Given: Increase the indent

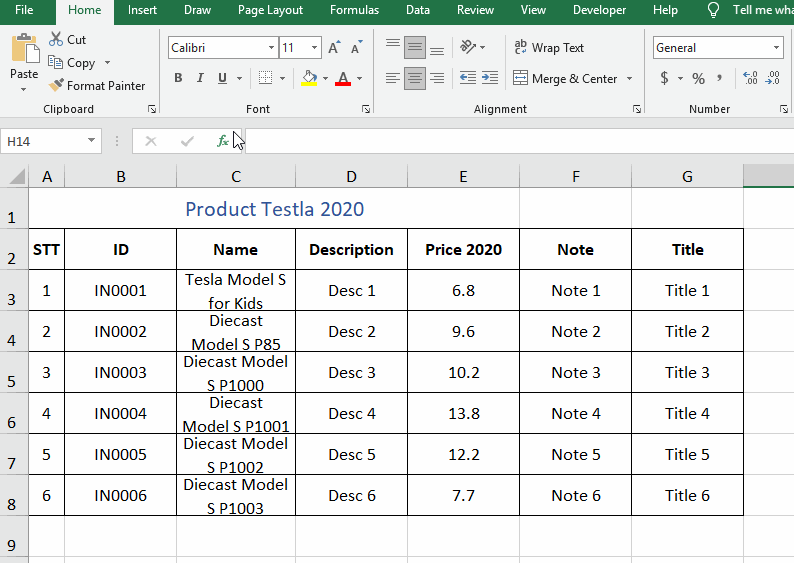Looking at the screenshot, I should (490, 78).
